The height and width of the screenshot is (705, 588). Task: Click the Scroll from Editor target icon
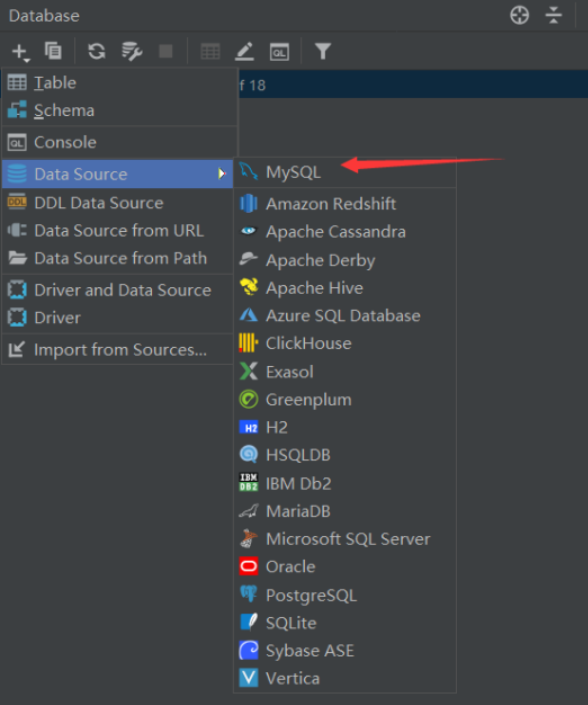519,15
